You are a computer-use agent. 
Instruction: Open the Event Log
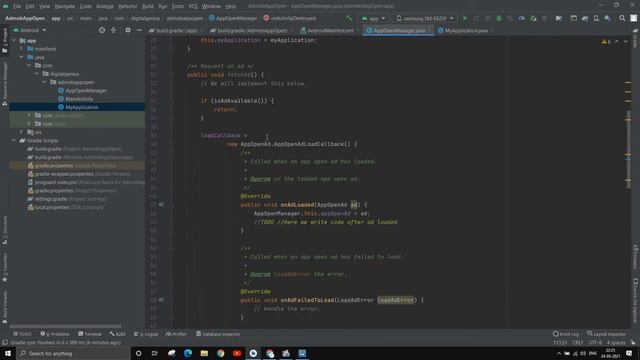(x=566, y=334)
